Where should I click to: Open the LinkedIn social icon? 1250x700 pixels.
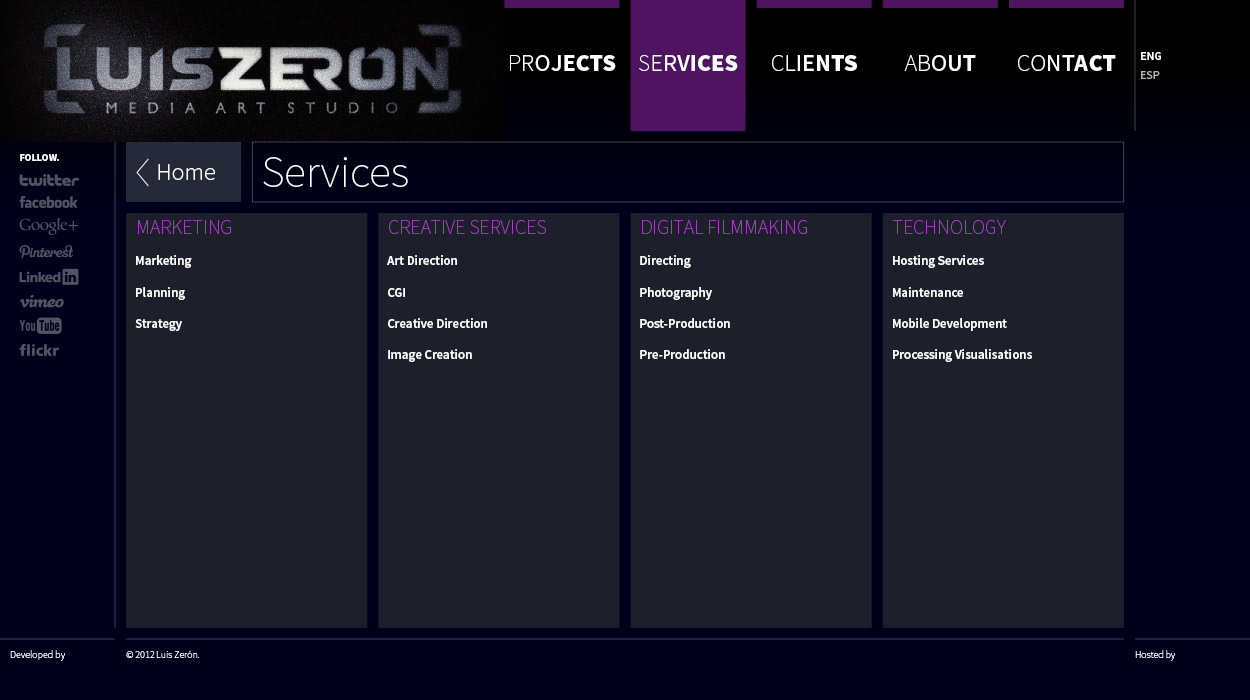pyautogui.click(x=49, y=277)
